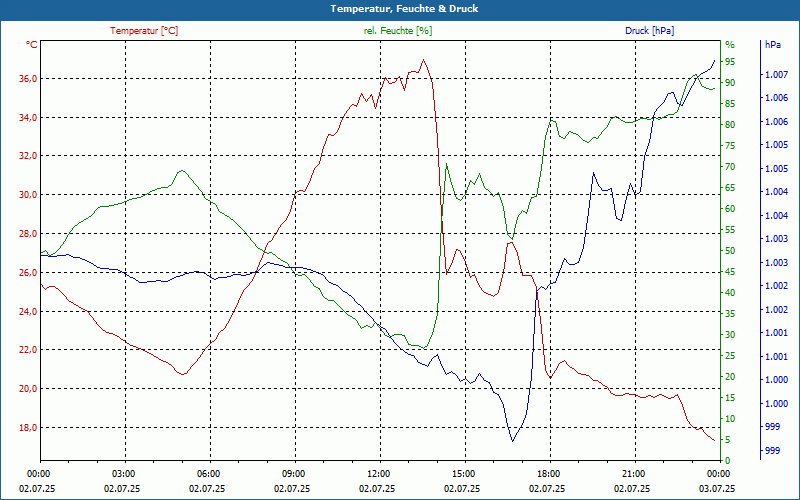The image size is (800, 500).
Task: Click the '10' humidity axis value
Action: point(730,419)
